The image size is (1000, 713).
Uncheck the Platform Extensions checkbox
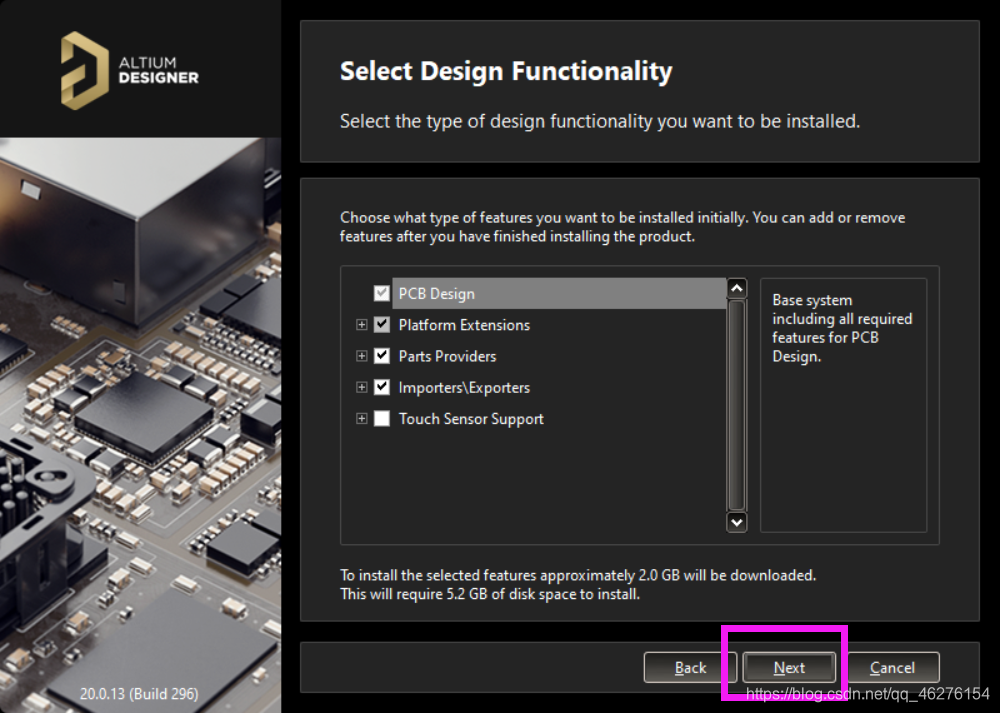(x=381, y=325)
